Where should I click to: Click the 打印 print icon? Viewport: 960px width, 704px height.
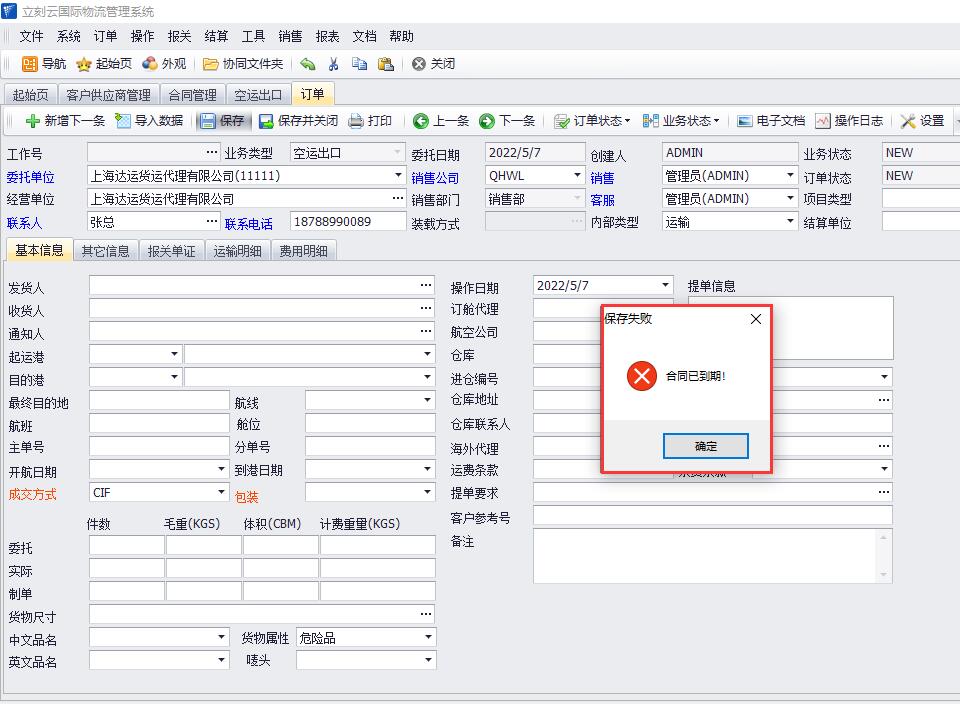(356, 121)
